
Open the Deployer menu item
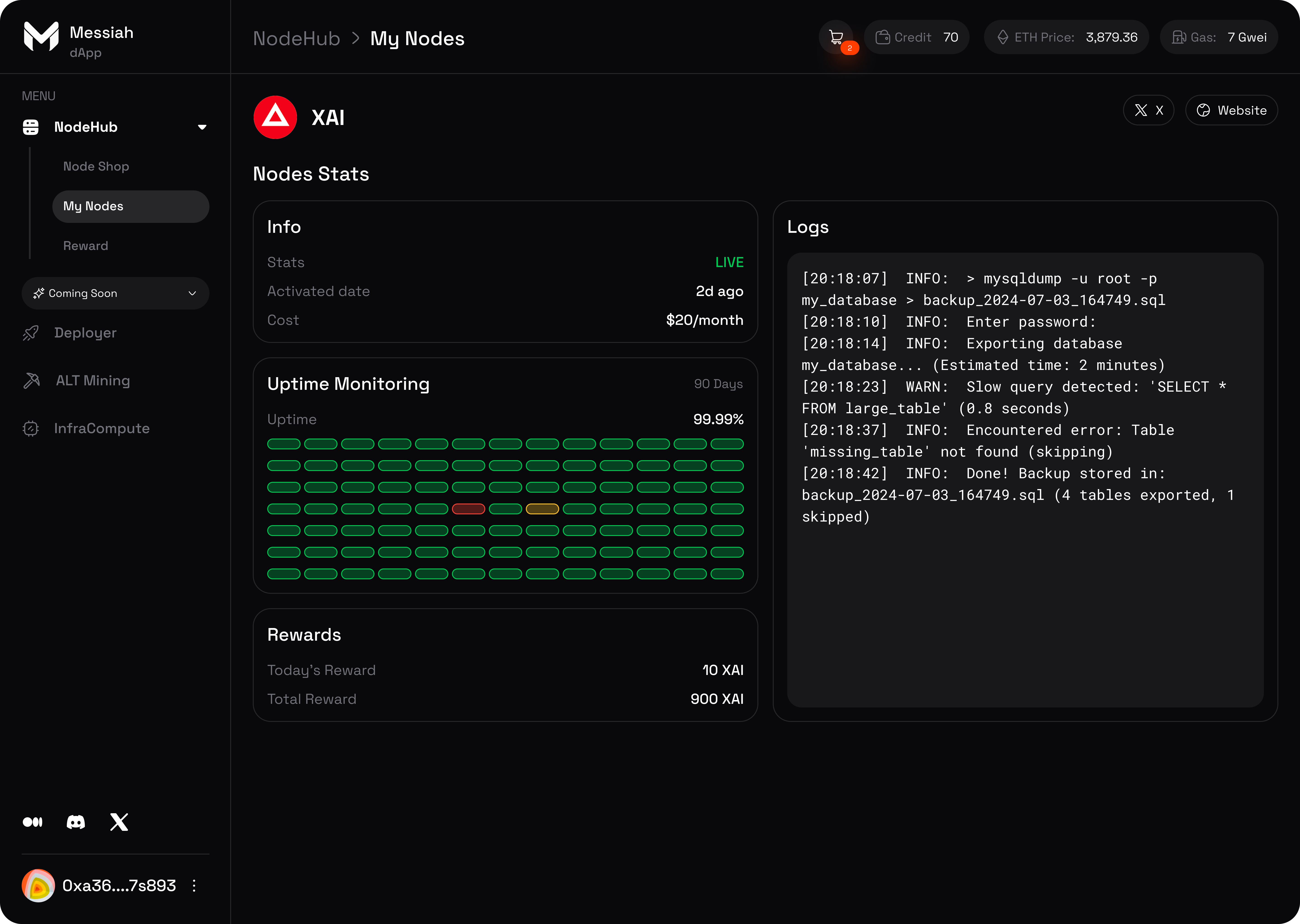pos(85,333)
